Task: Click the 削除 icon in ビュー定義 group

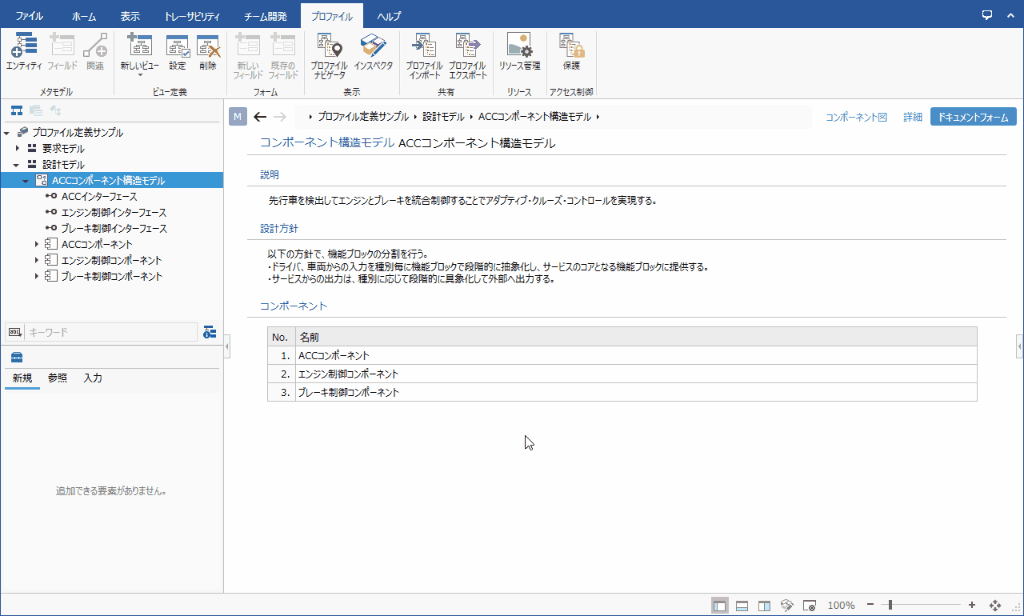Action: [x=208, y=48]
